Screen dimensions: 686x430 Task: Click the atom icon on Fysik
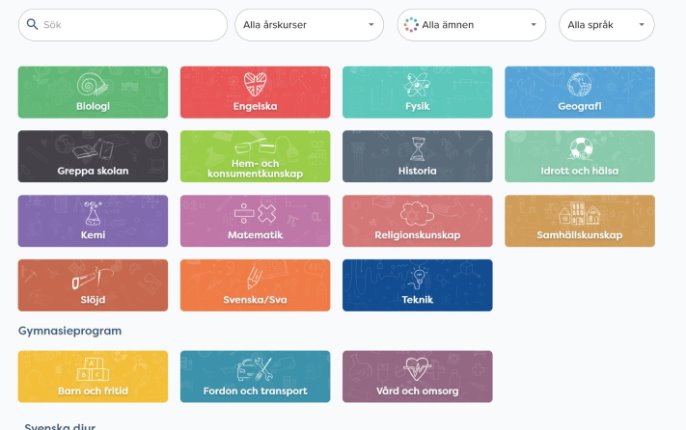tap(417, 84)
